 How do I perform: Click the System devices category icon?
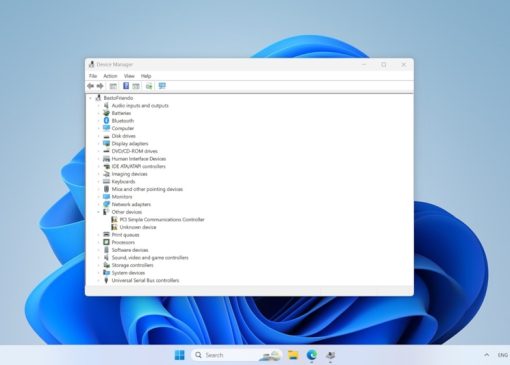point(106,272)
